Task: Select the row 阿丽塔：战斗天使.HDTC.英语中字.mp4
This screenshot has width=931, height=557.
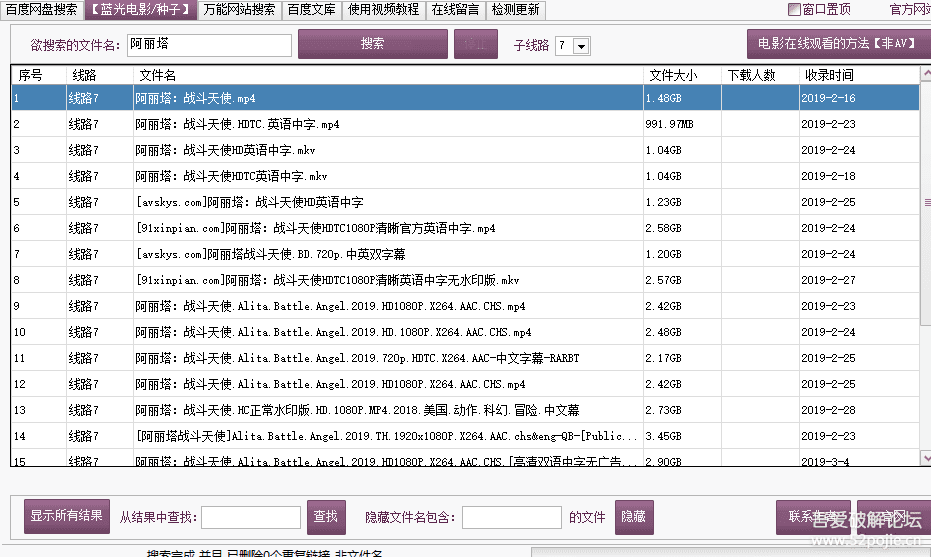Action: click(237, 125)
